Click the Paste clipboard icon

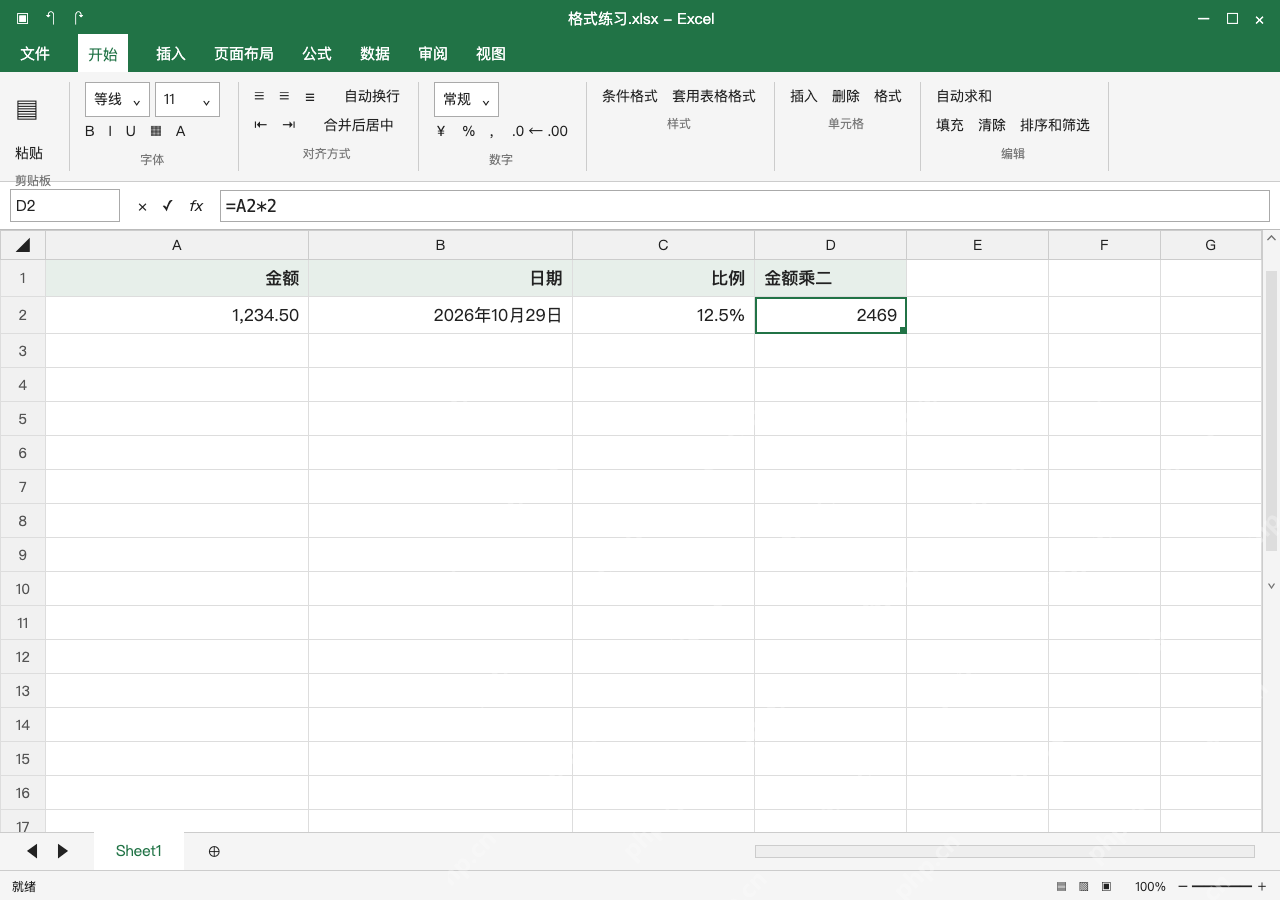point(27,110)
